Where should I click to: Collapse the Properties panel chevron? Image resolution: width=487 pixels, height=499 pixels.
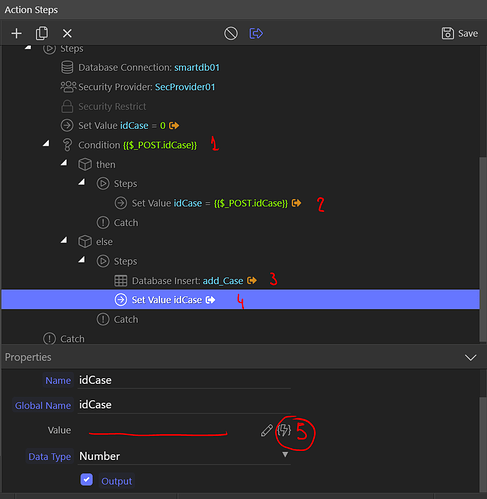470,358
